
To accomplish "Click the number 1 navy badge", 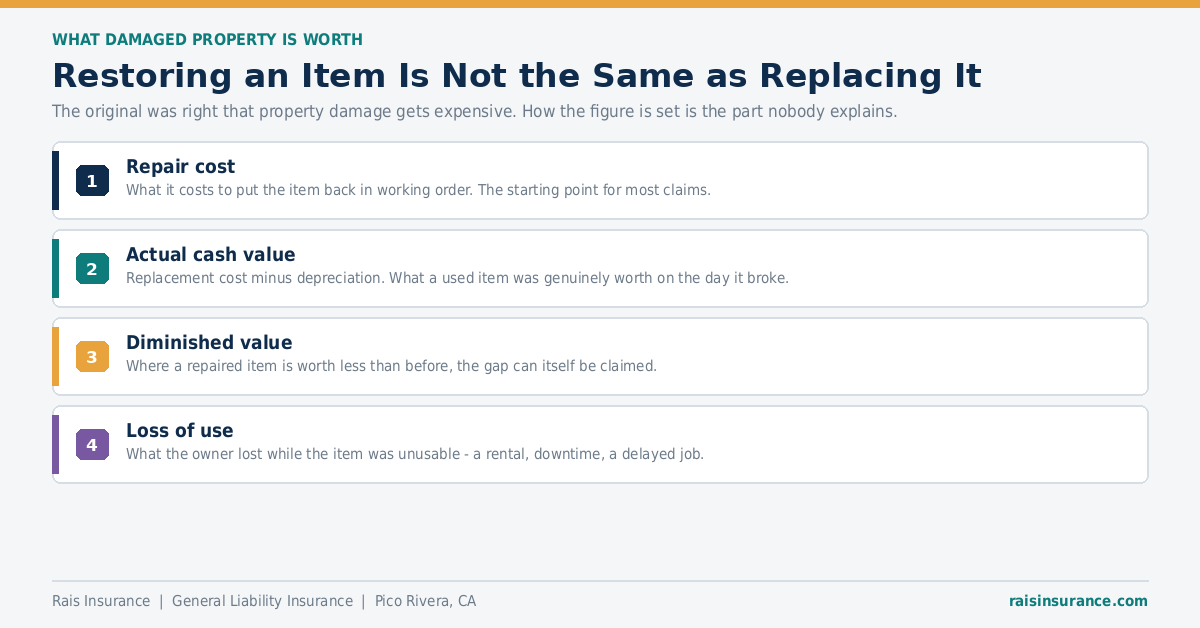I will [x=92, y=181].
